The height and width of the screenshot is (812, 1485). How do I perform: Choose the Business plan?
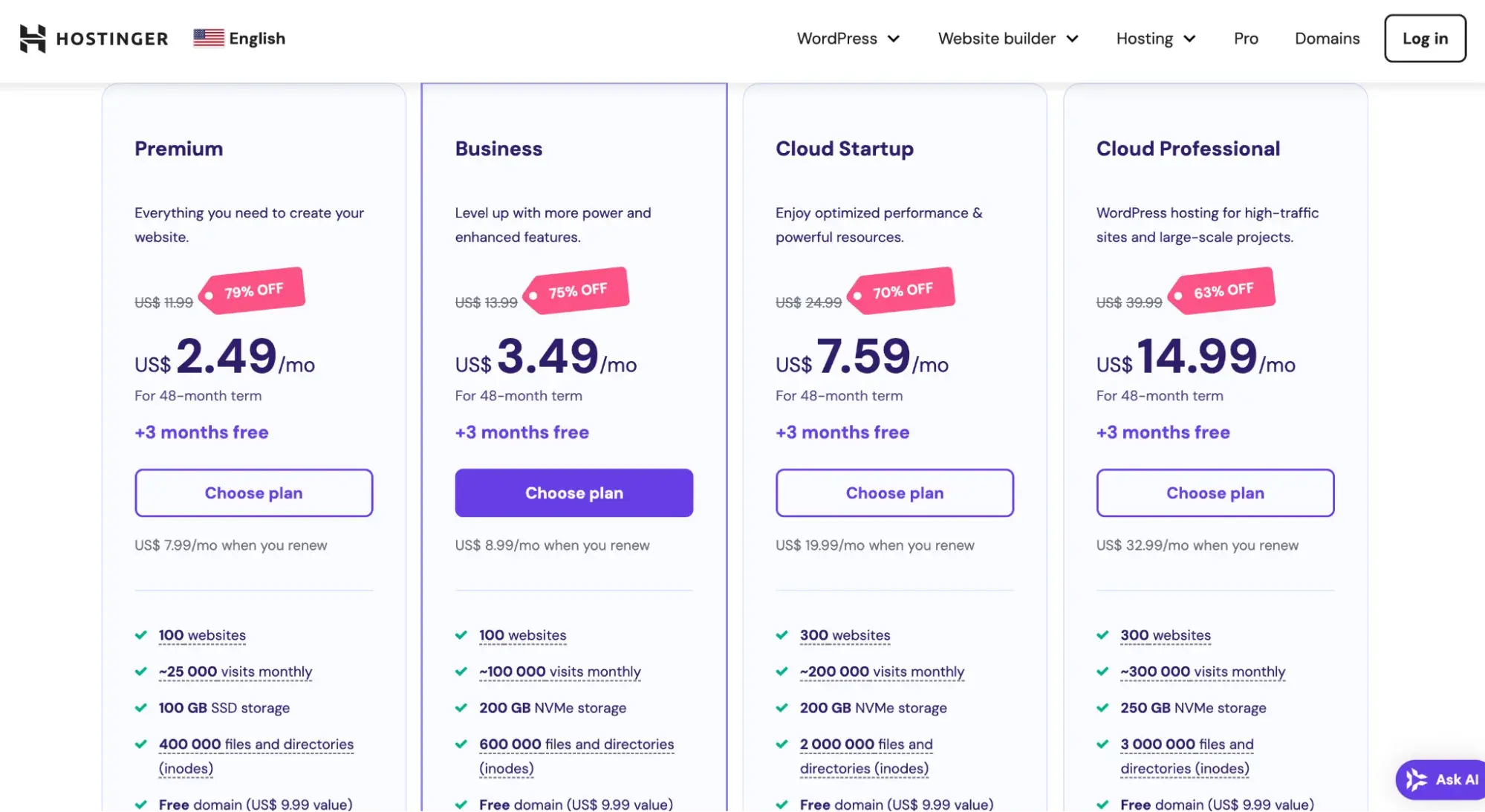click(x=574, y=493)
